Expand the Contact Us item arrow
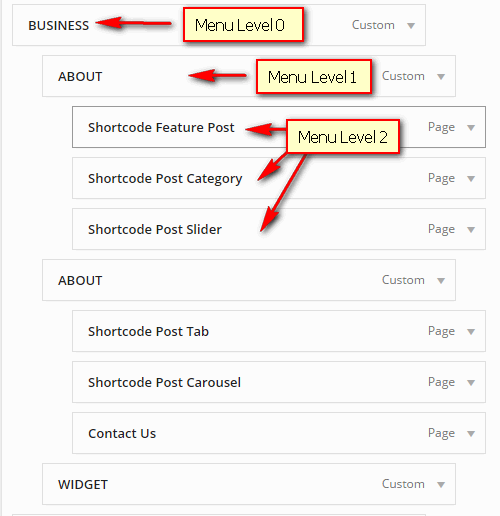 coord(471,434)
